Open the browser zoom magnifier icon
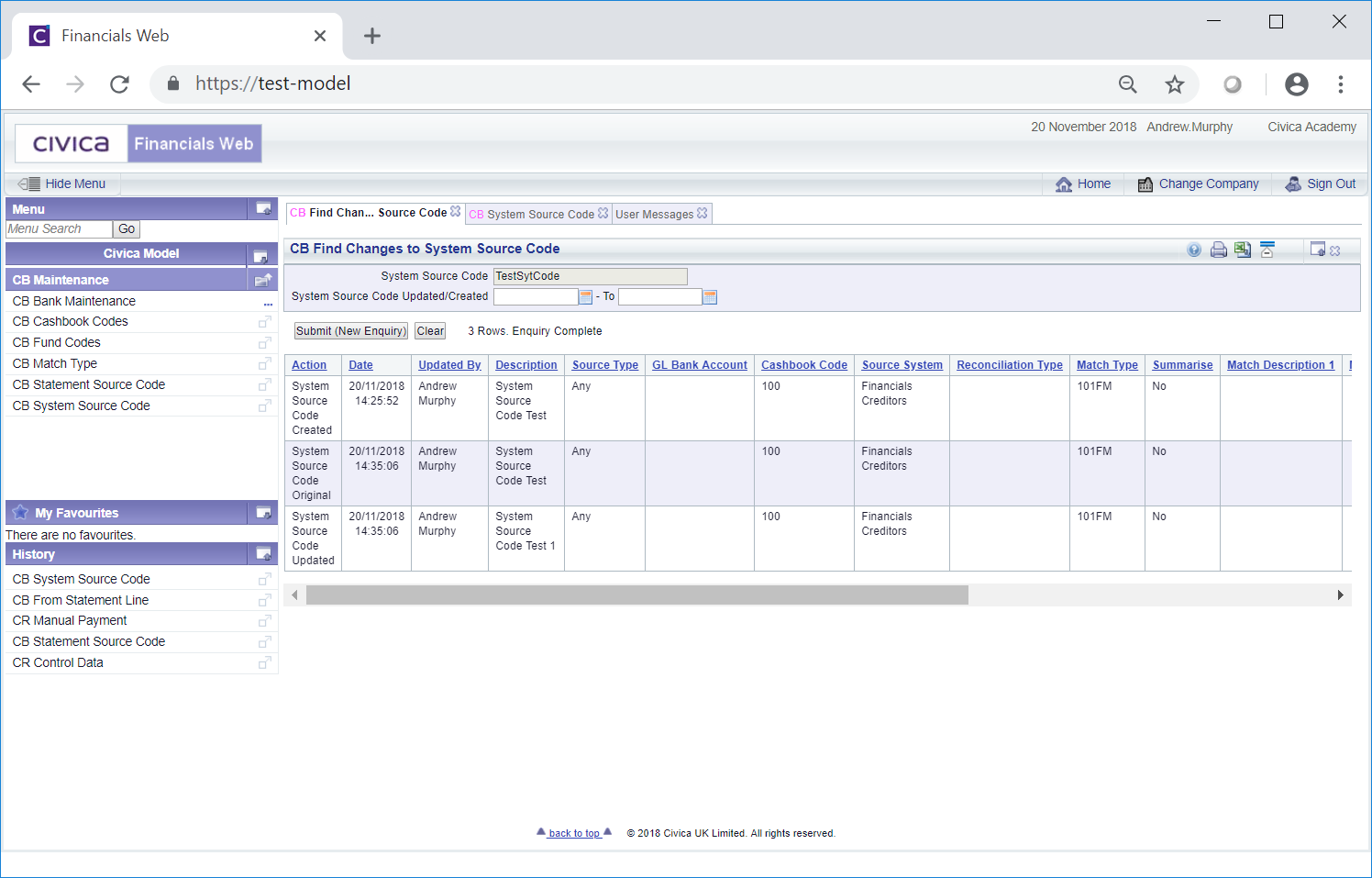The width and height of the screenshot is (1372, 878). (x=1128, y=84)
